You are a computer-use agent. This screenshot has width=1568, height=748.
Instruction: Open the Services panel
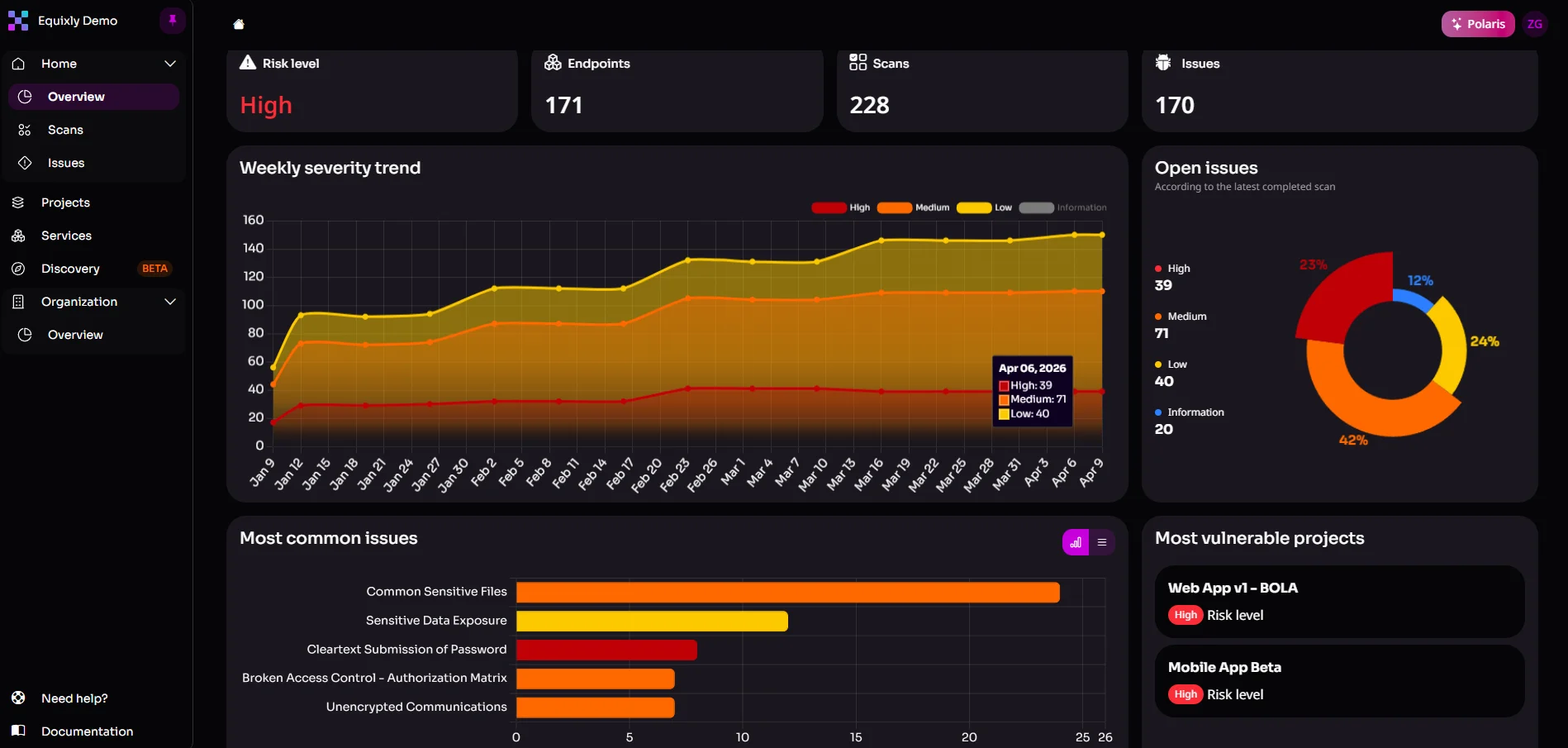tap(66, 236)
